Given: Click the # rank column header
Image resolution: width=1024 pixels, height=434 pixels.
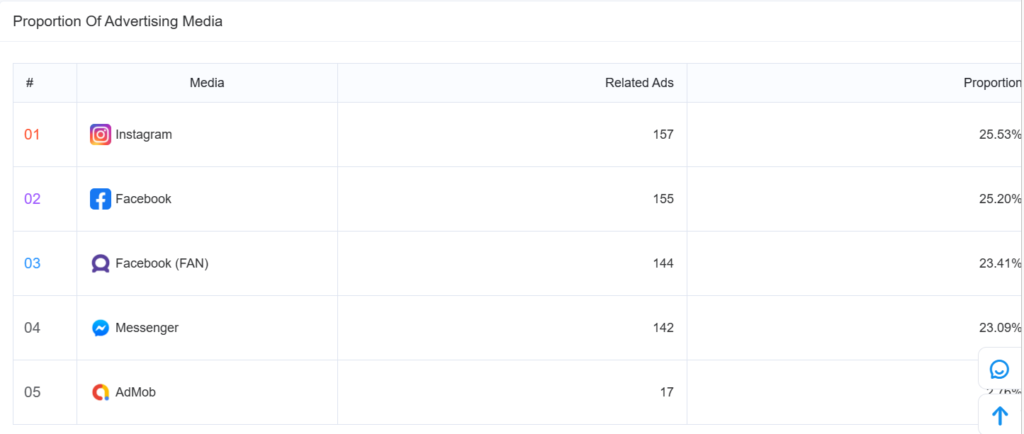Looking at the screenshot, I should point(30,83).
